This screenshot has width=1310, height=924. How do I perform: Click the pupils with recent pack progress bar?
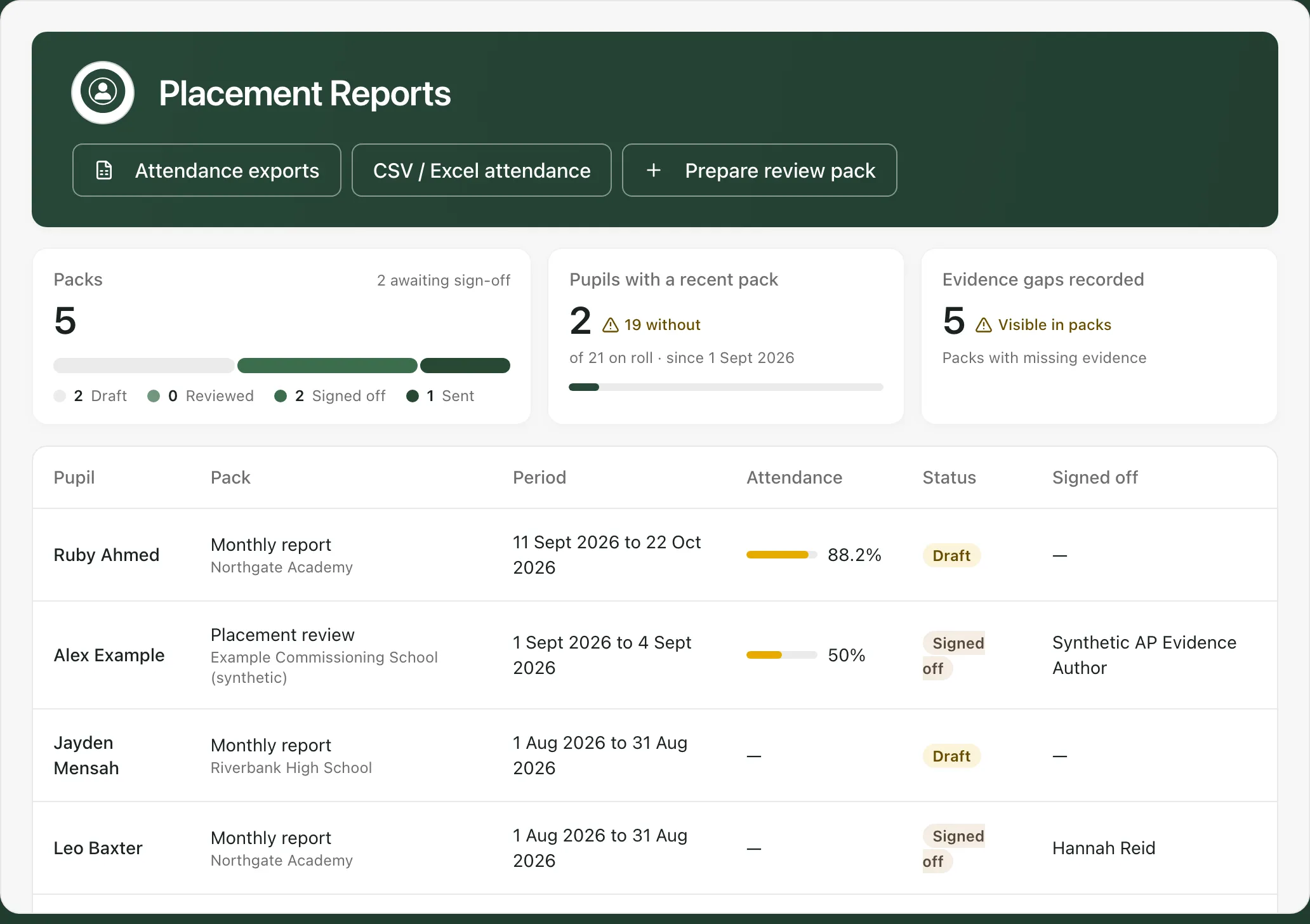click(726, 387)
